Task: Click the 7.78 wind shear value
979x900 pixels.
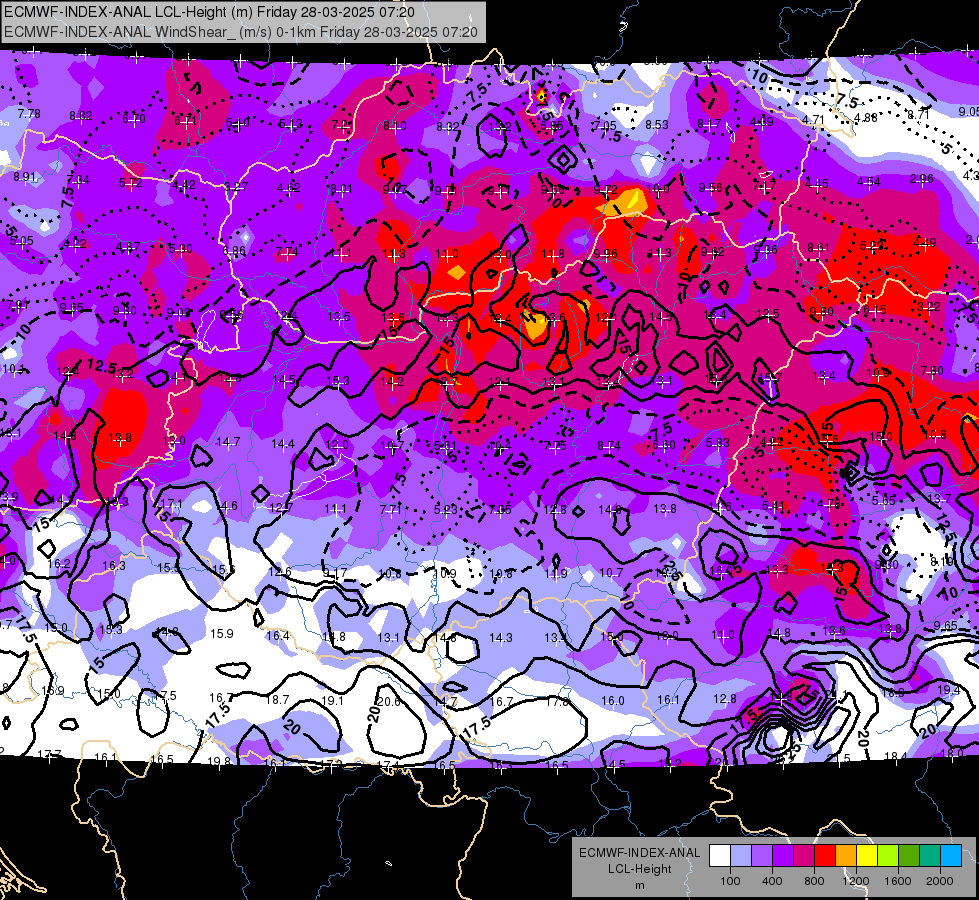Action: [29, 114]
